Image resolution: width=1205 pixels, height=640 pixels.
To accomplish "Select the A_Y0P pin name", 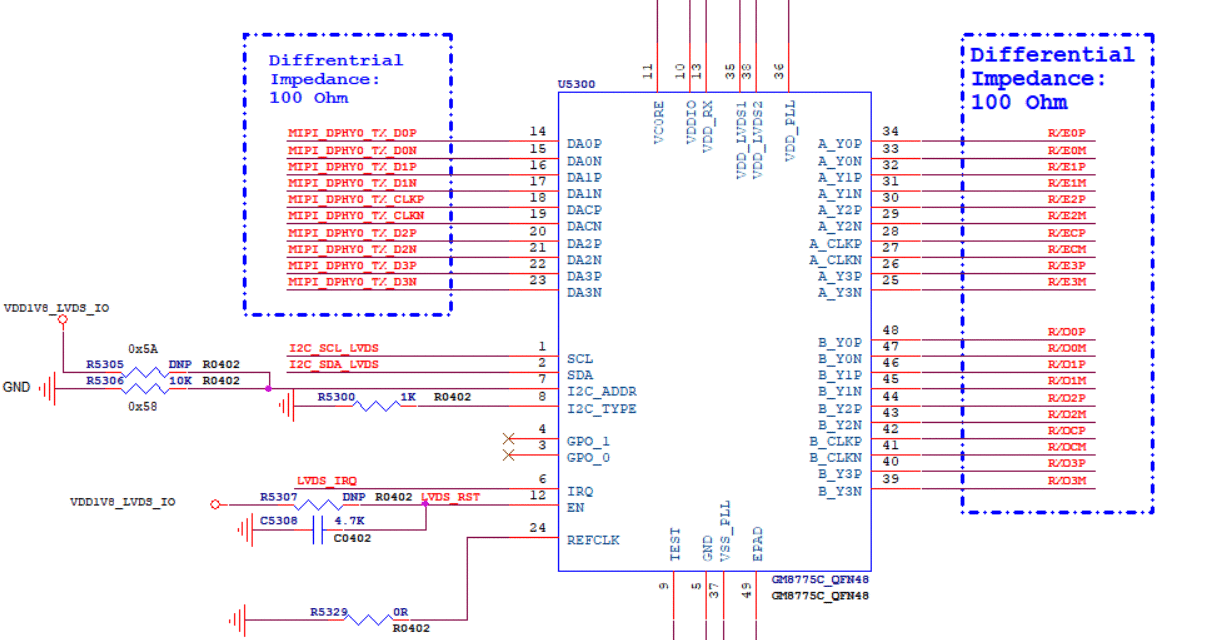I will (x=839, y=144).
